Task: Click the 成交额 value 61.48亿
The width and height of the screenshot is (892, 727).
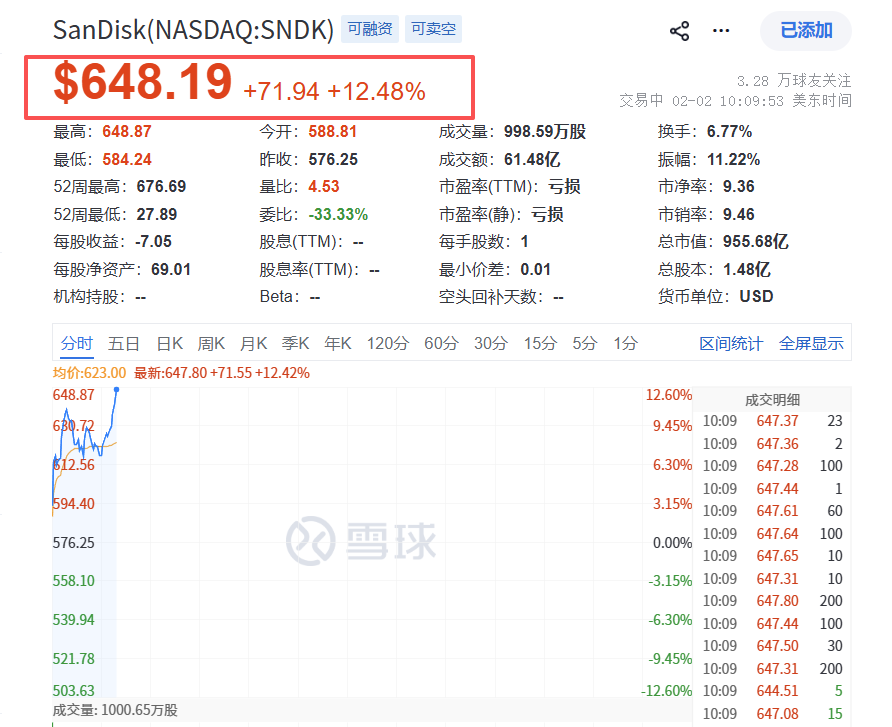Action: (x=532, y=159)
